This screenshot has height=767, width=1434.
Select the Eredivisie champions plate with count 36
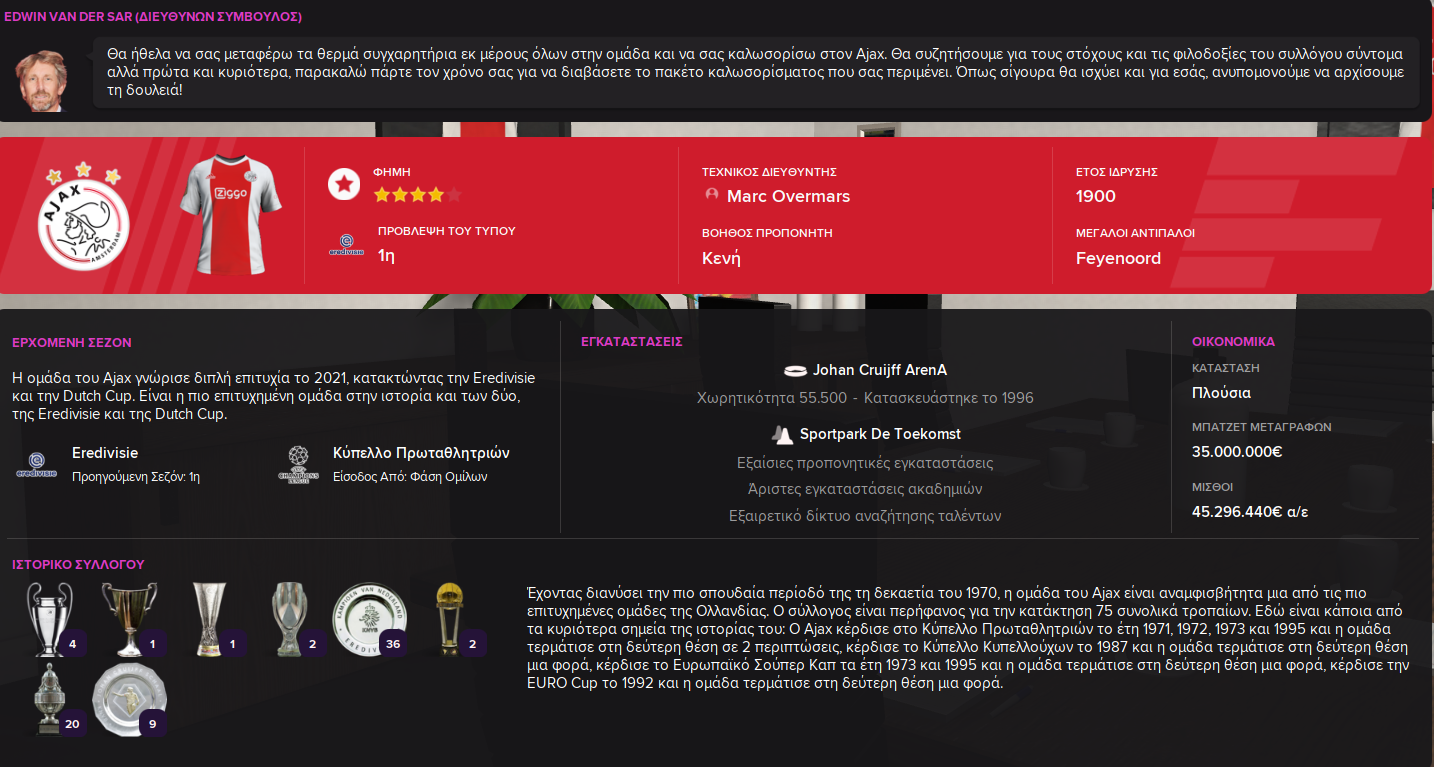[368, 620]
